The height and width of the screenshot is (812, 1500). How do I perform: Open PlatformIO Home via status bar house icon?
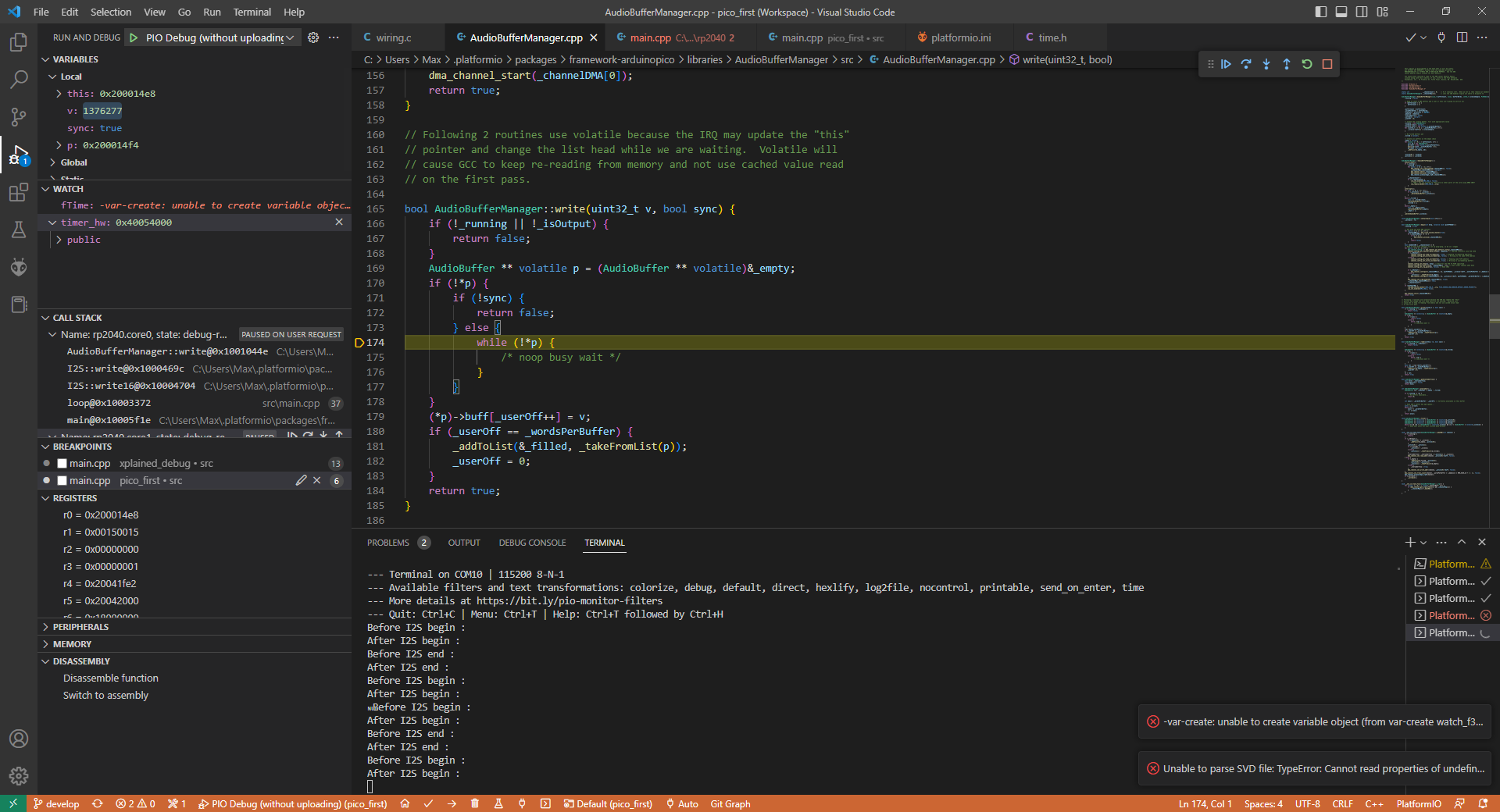(405, 803)
